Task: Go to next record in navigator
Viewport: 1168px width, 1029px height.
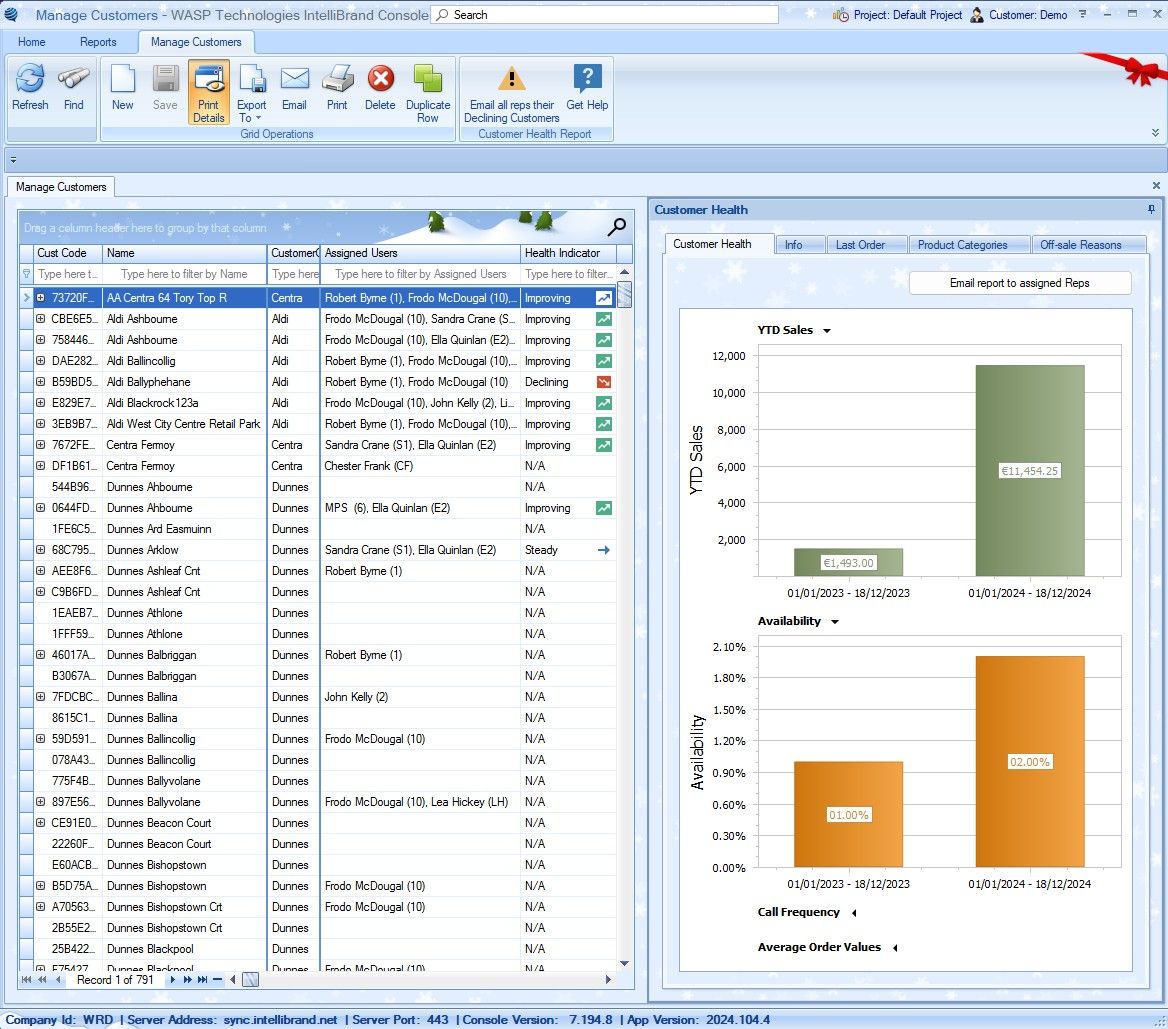Action: (x=173, y=980)
